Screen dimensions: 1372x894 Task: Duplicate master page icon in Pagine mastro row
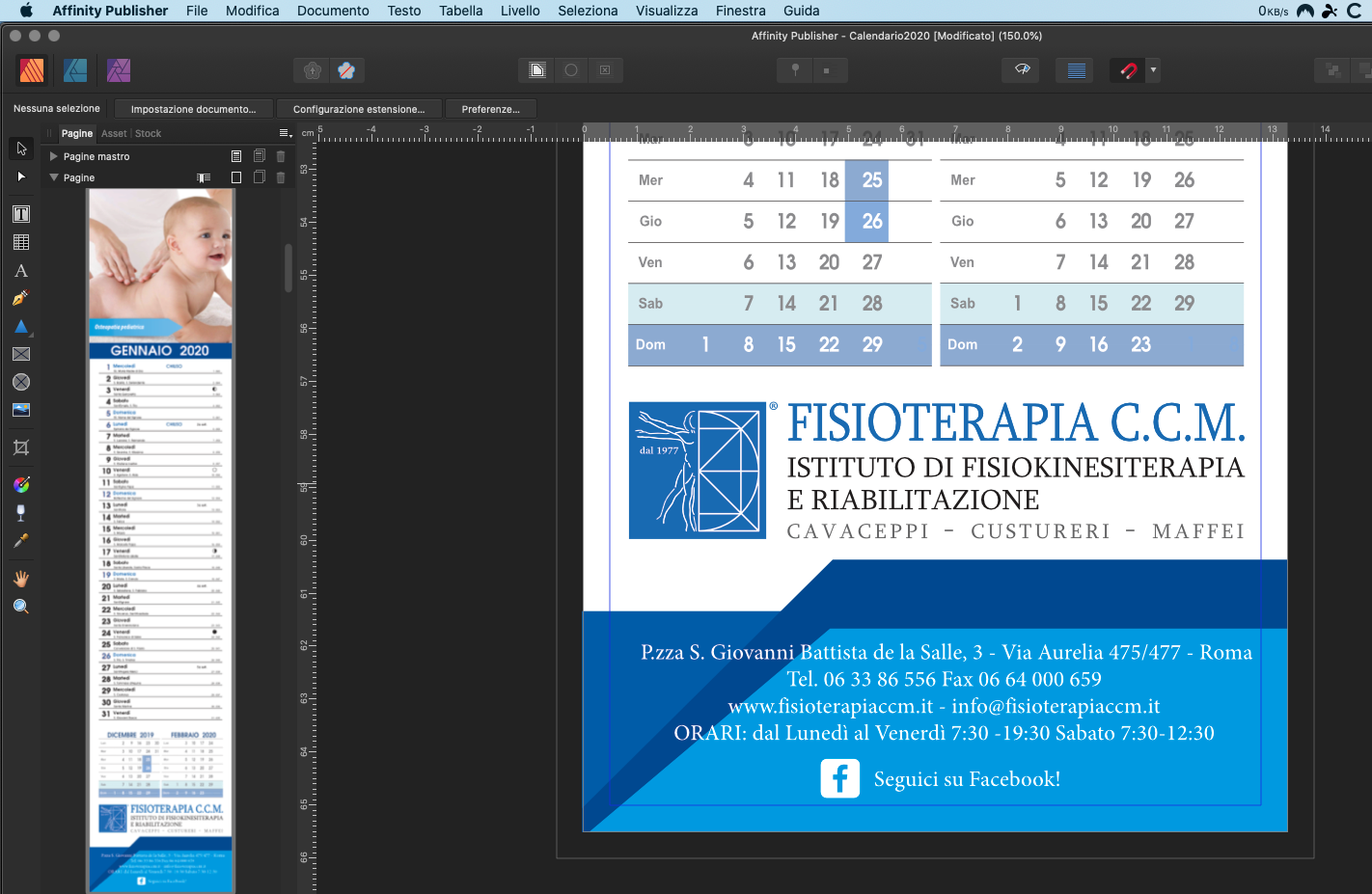pyautogui.click(x=259, y=156)
